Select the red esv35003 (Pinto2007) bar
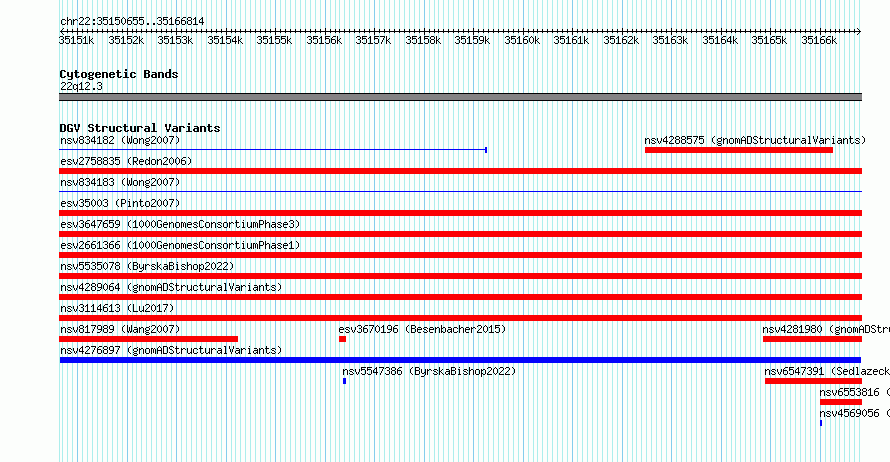The image size is (890, 462). coord(460,213)
